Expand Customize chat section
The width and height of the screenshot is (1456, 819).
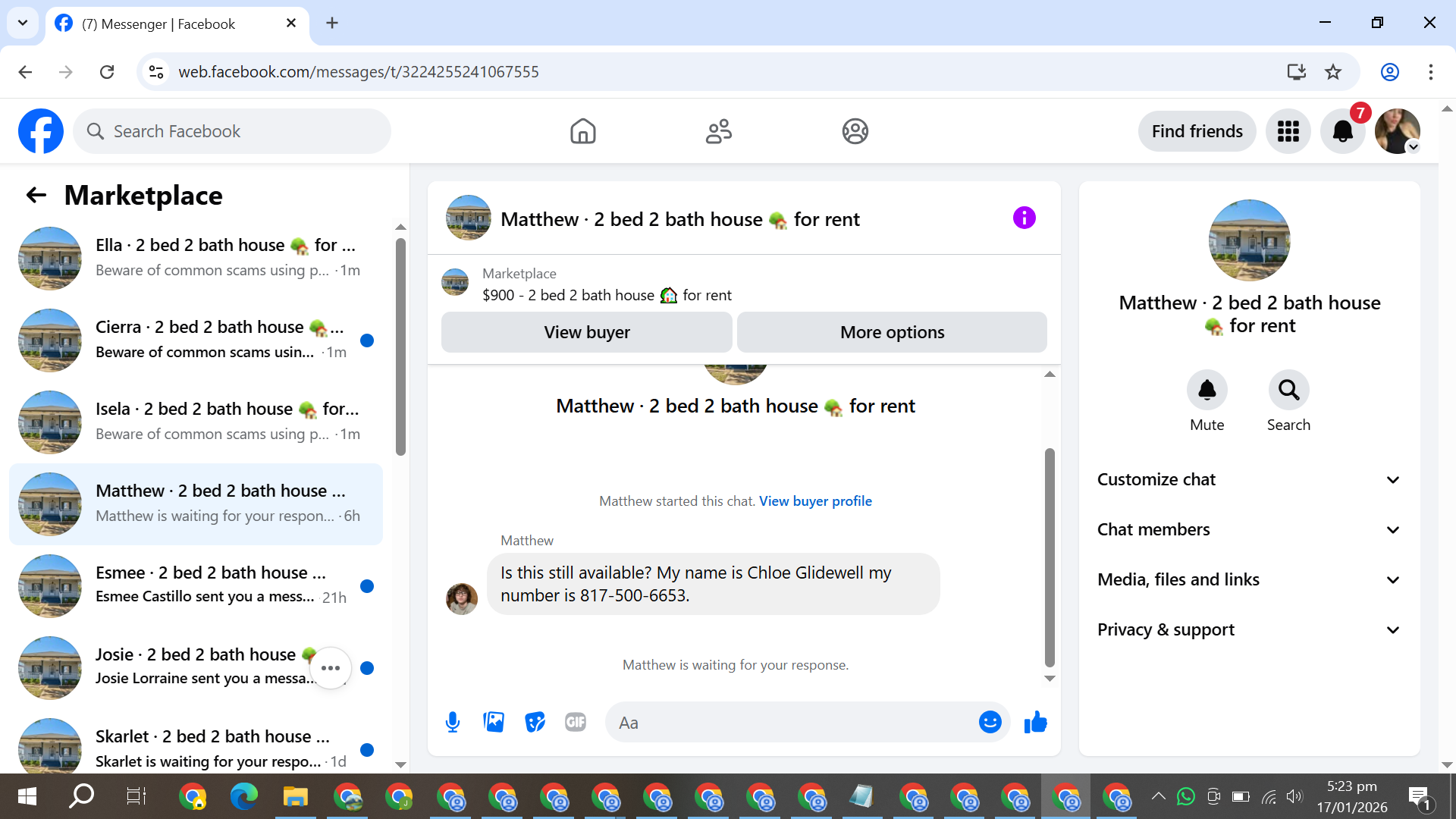(1249, 479)
